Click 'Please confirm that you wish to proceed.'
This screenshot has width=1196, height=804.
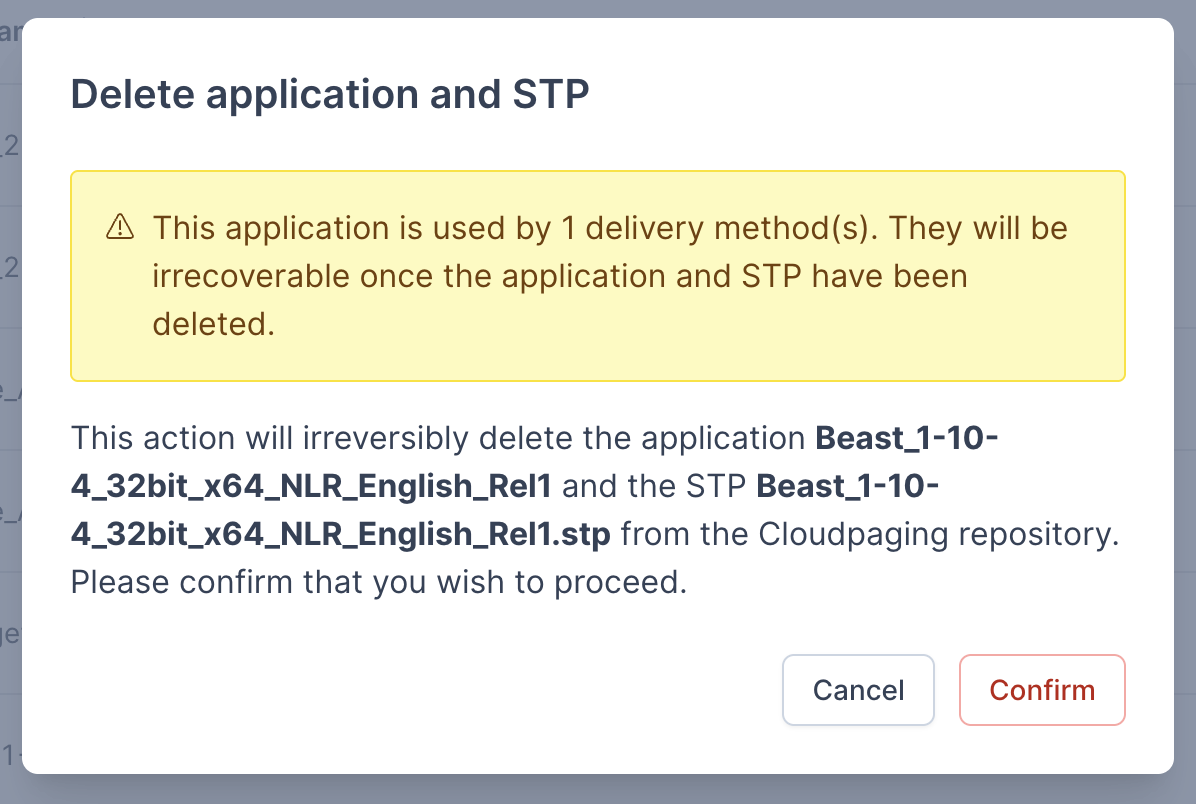click(x=379, y=582)
